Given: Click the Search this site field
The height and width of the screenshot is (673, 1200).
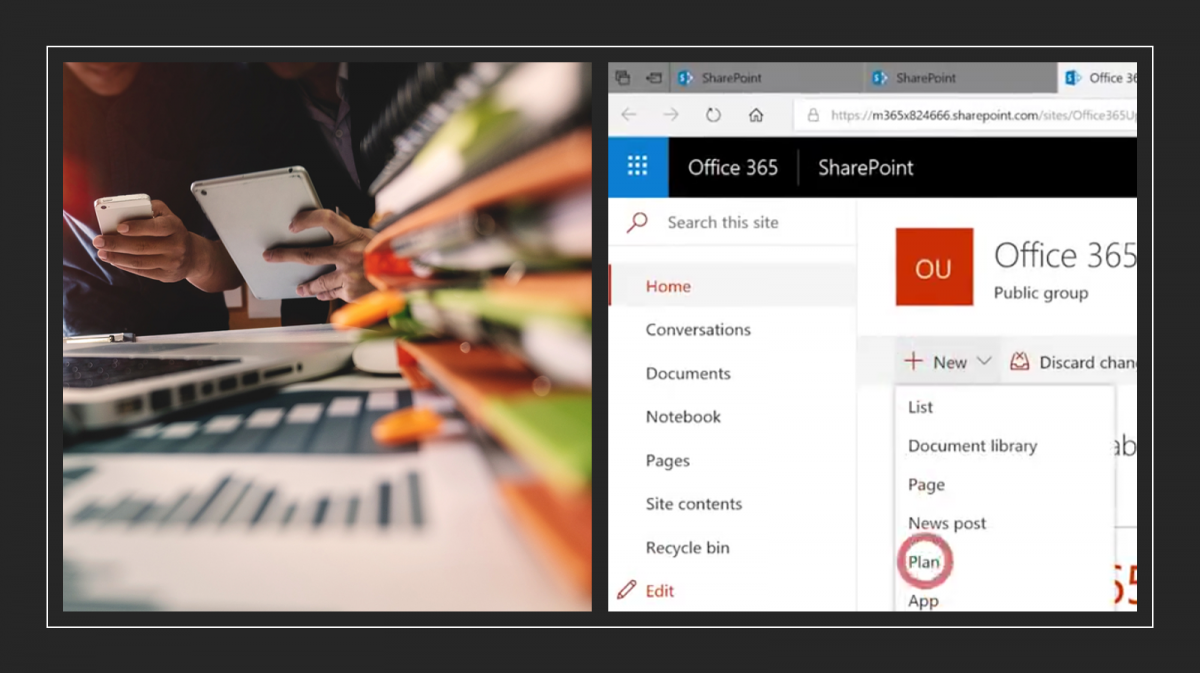Looking at the screenshot, I should [x=732, y=222].
